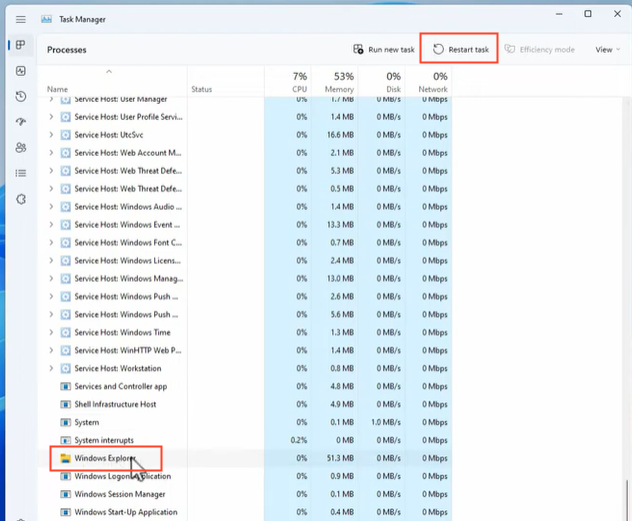Click the Windows Explorer folder icon
Screen dimensions: 632x521
pos(66,459)
